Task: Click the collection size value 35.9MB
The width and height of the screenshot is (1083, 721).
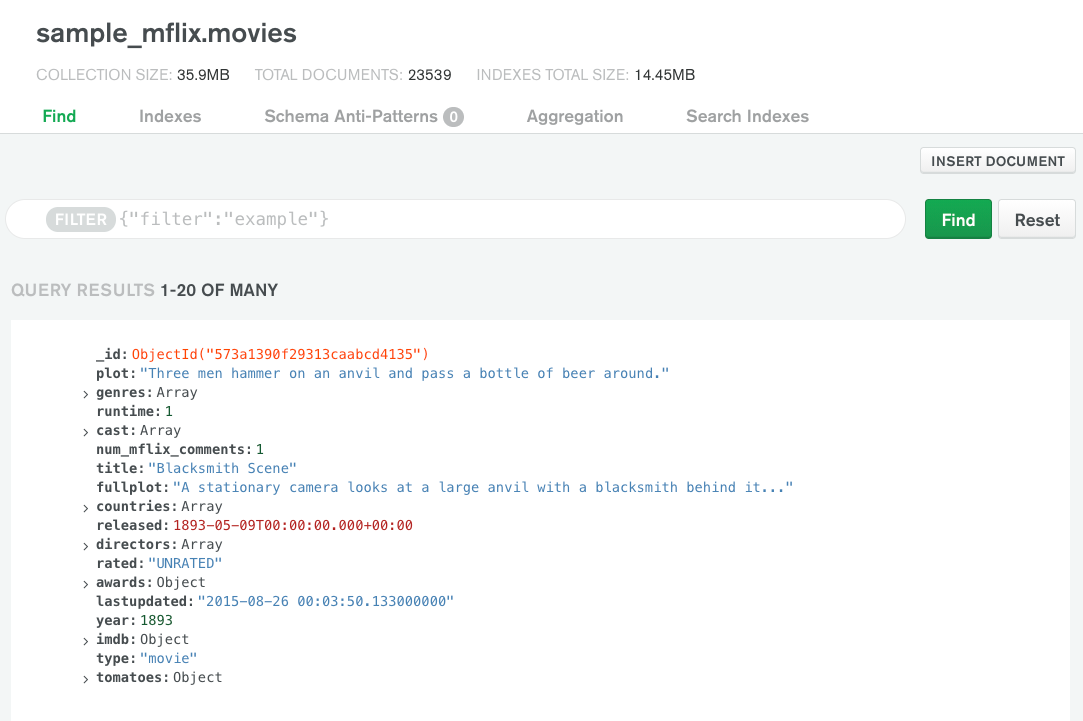Action: (203, 75)
